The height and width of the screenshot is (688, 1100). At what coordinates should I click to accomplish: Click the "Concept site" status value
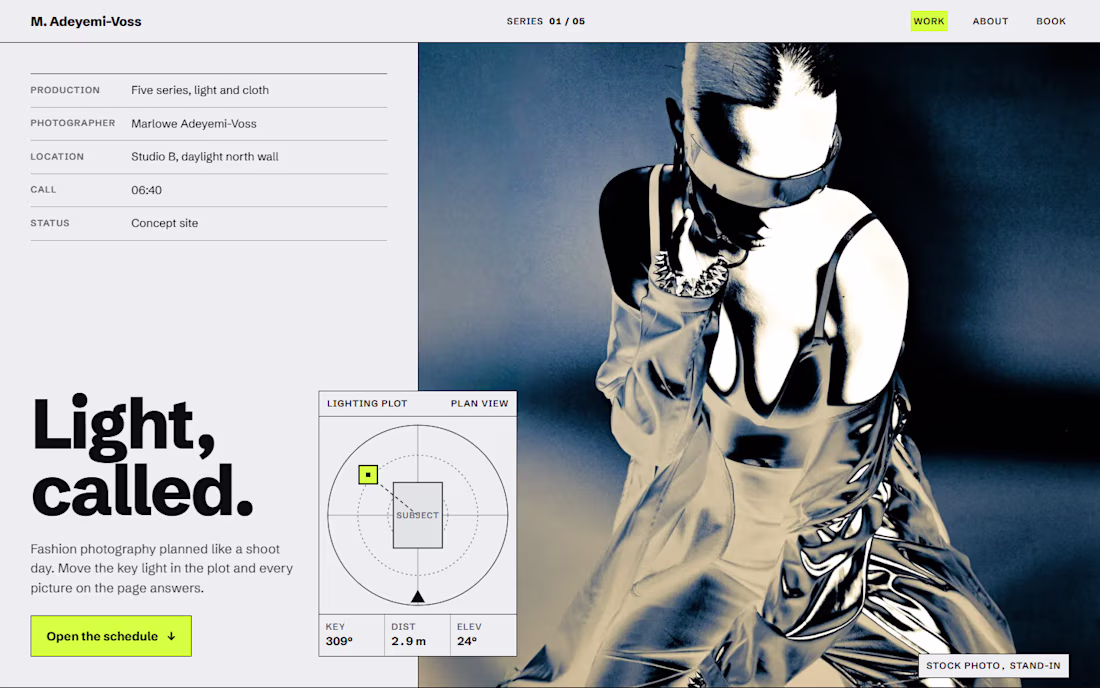(x=165, y=223)
